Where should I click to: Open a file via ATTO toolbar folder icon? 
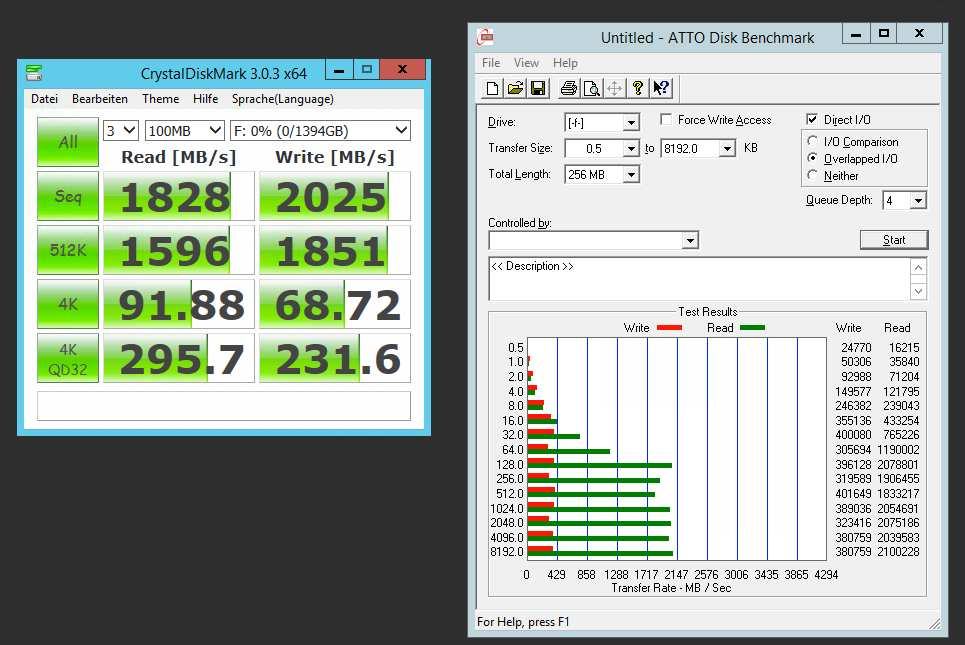pyautogui.click(x=515, y=89)
